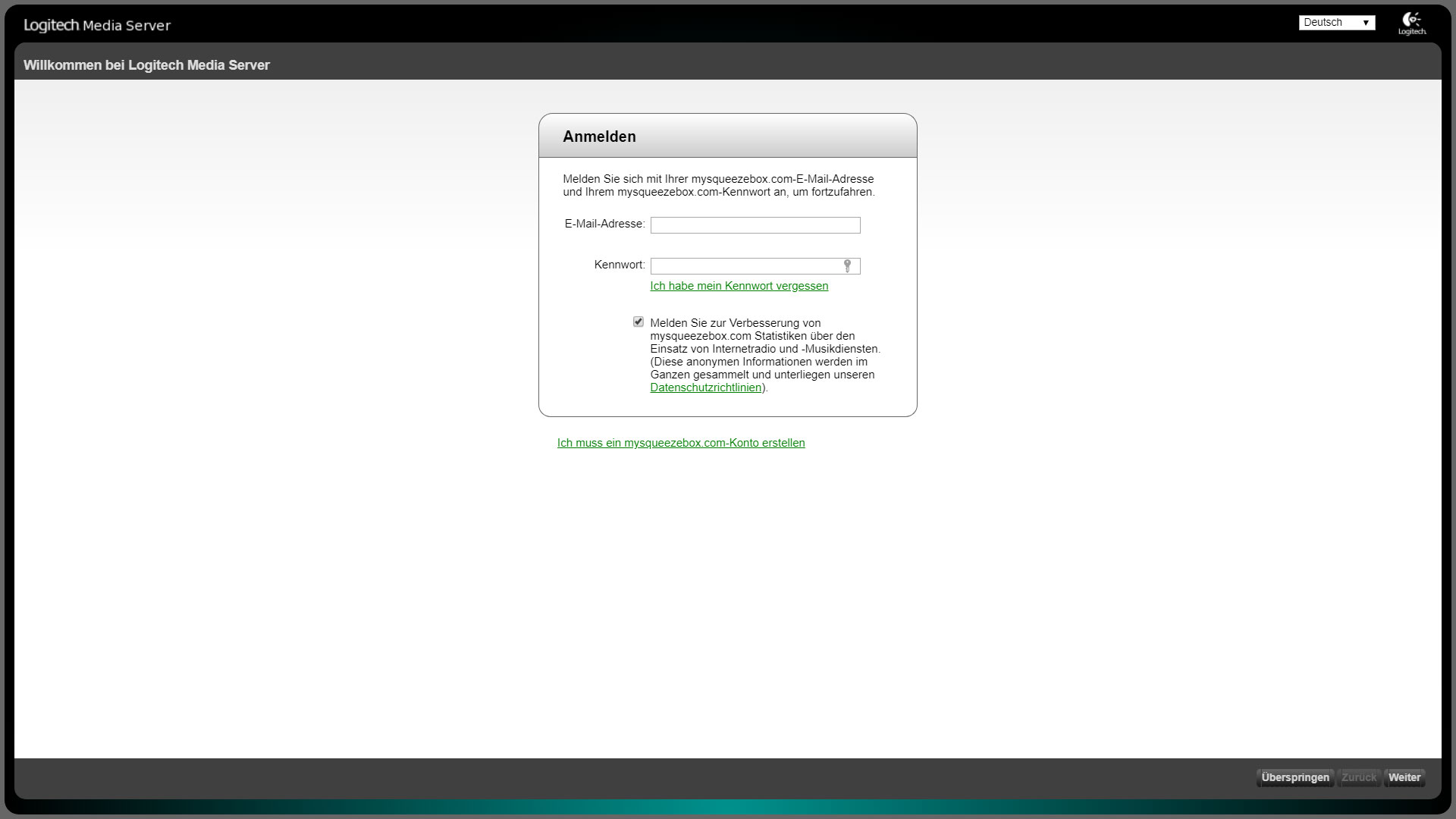Screen dimensions: 1456x819
Task: Open 'Ich habe mein Kennwort vergessen' link
Action: pyautogui.click(x=739, y=286)
